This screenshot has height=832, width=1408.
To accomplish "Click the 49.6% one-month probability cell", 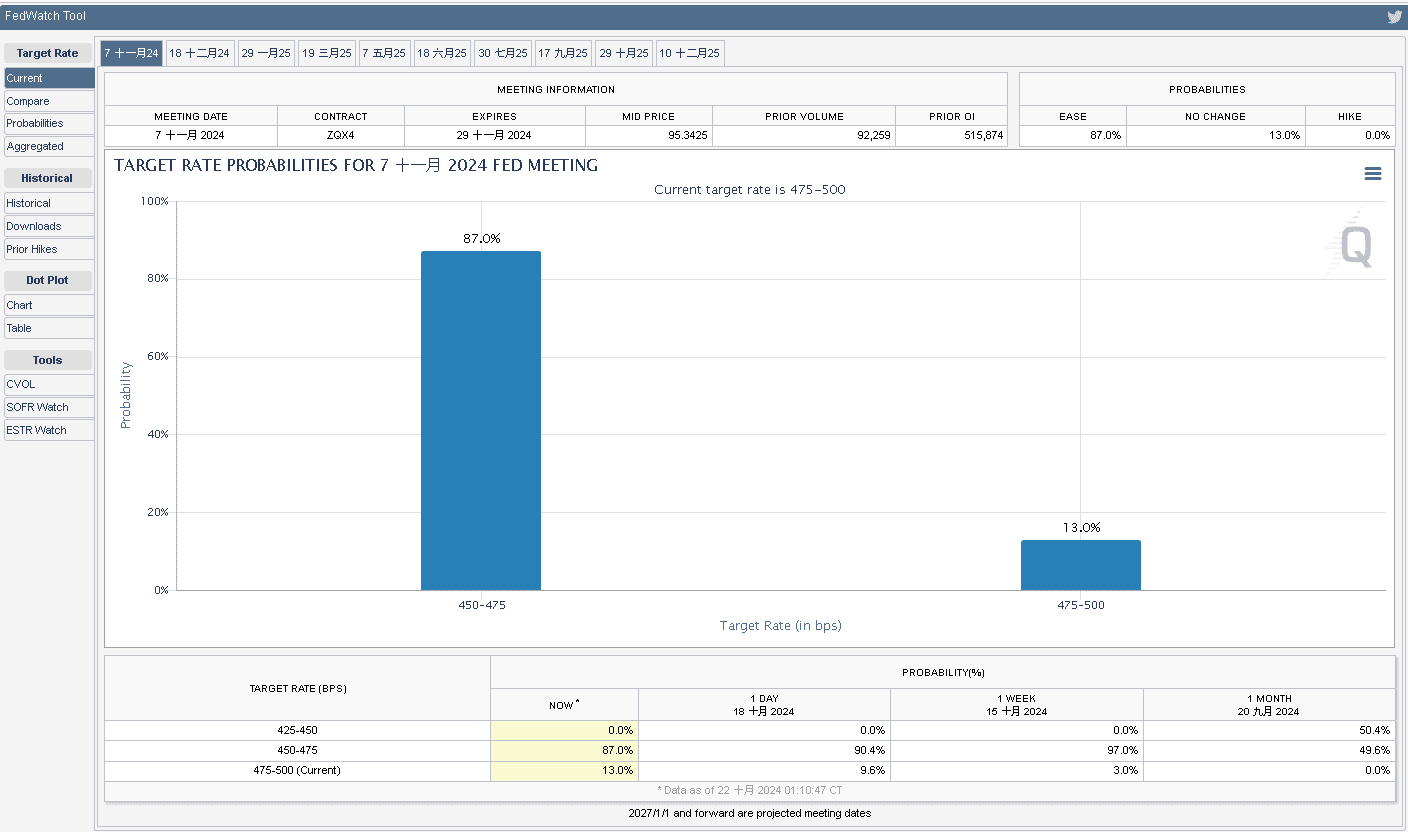I will (x=1269, y=750).
